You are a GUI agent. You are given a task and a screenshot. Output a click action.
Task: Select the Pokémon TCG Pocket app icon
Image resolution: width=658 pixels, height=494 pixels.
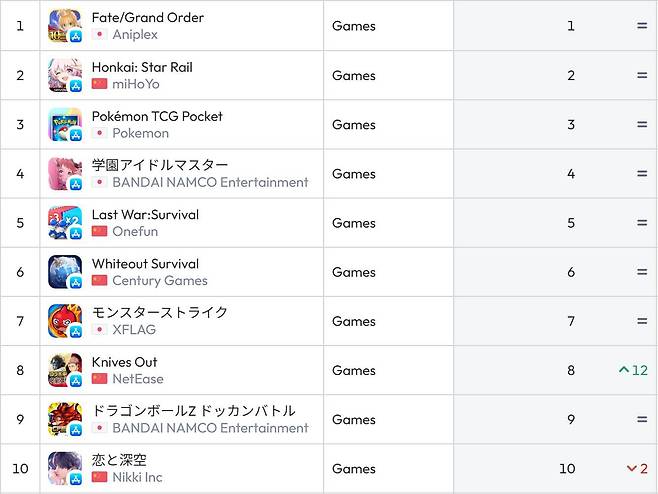65,124
